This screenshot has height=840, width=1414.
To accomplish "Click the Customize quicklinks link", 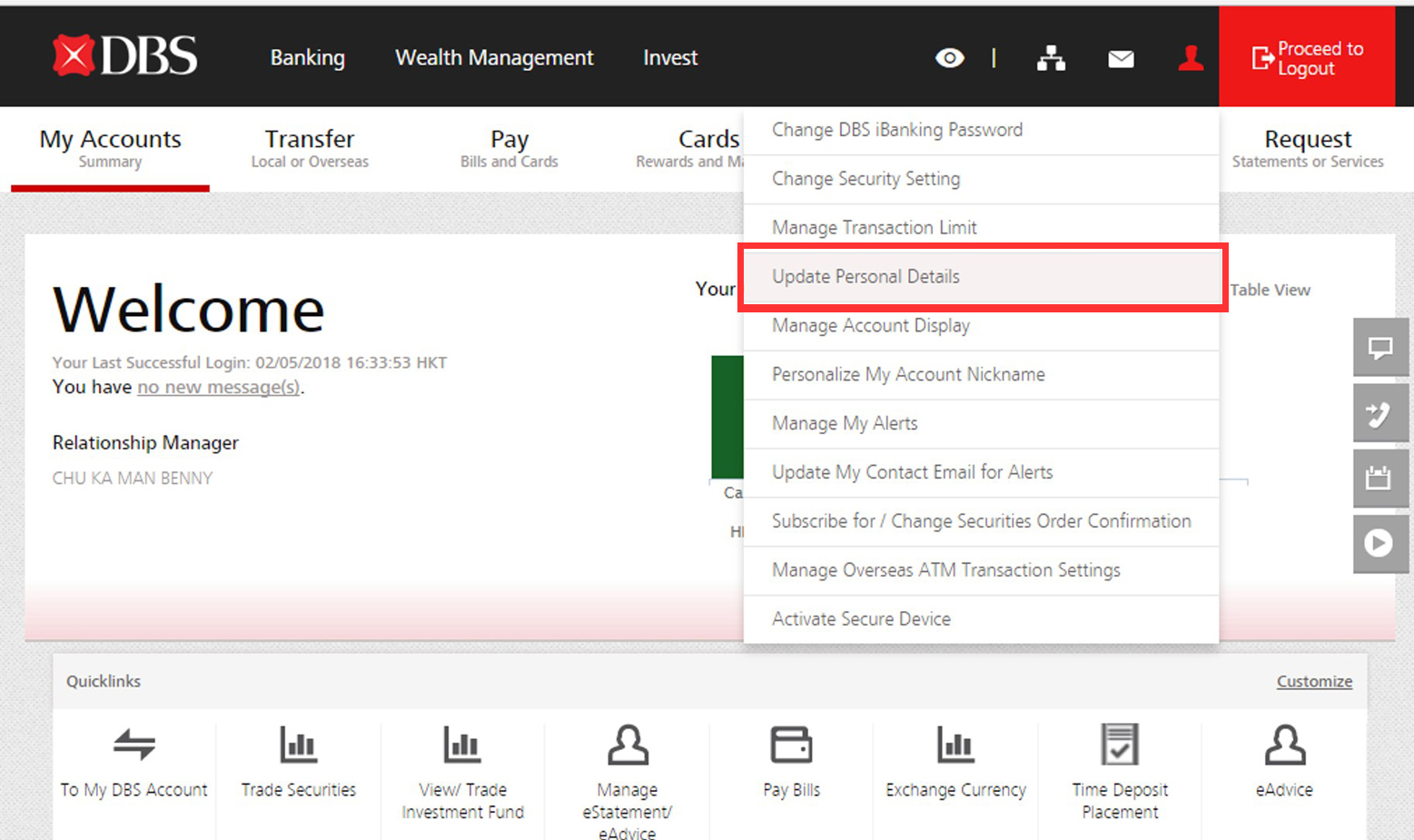I will tap(1313, 681).
